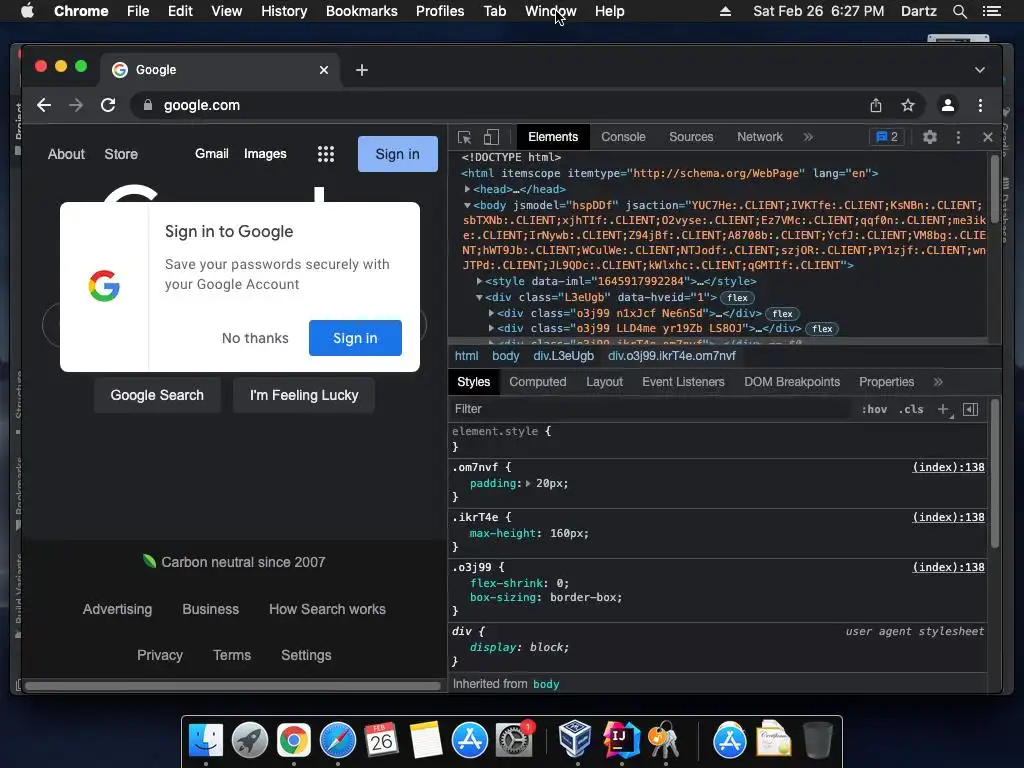Toggle the device toolbar icon

click(x=491, y=137)
